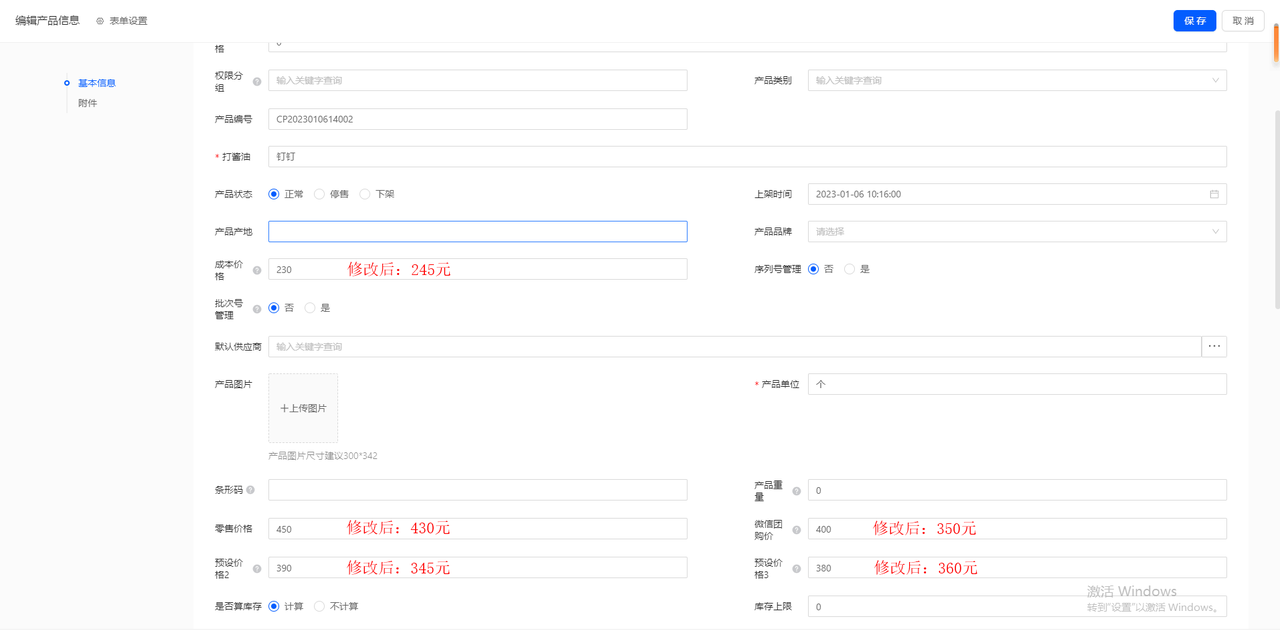Click 取消 button

(1243, 21)
